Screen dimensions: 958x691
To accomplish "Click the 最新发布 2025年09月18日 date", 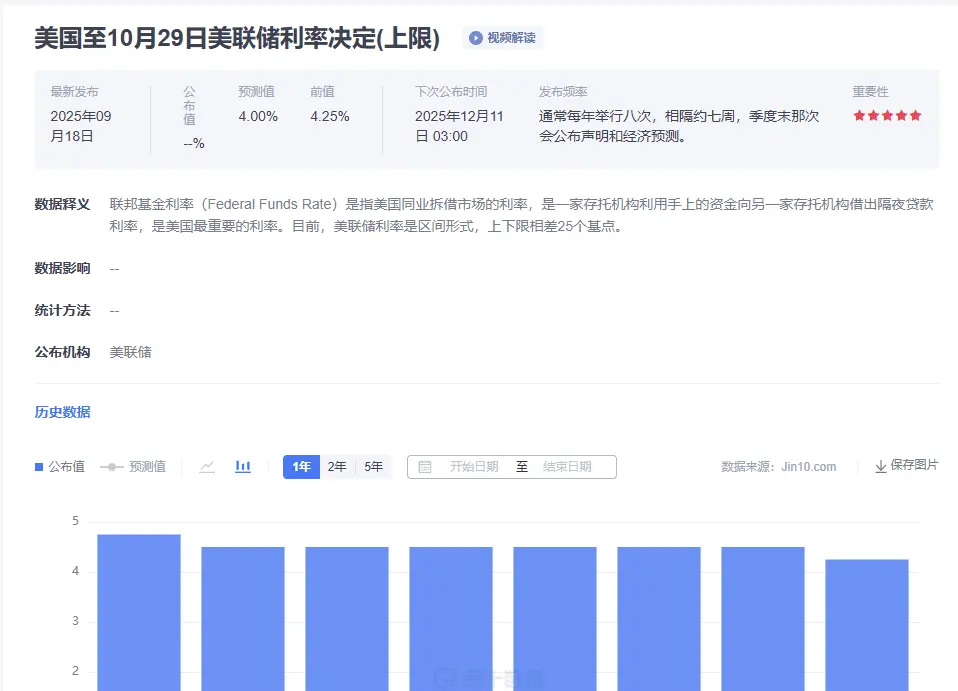I will pyautogui.click(x=81, y=126).
